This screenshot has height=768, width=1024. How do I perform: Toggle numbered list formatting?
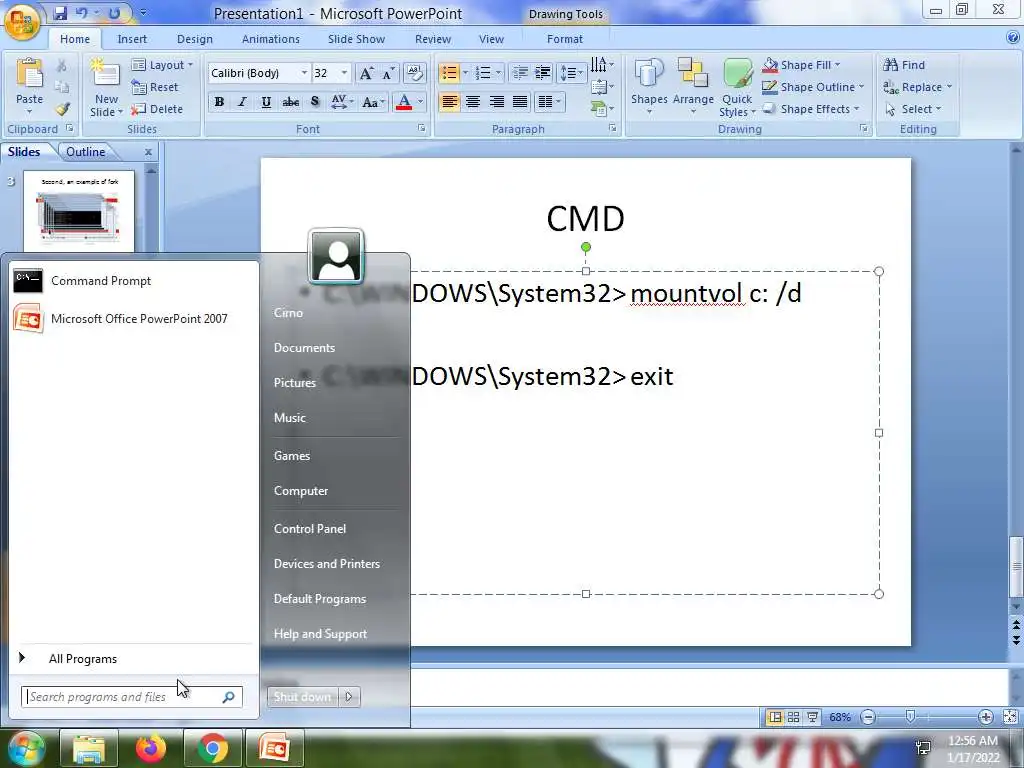click(x=483, y=73)
